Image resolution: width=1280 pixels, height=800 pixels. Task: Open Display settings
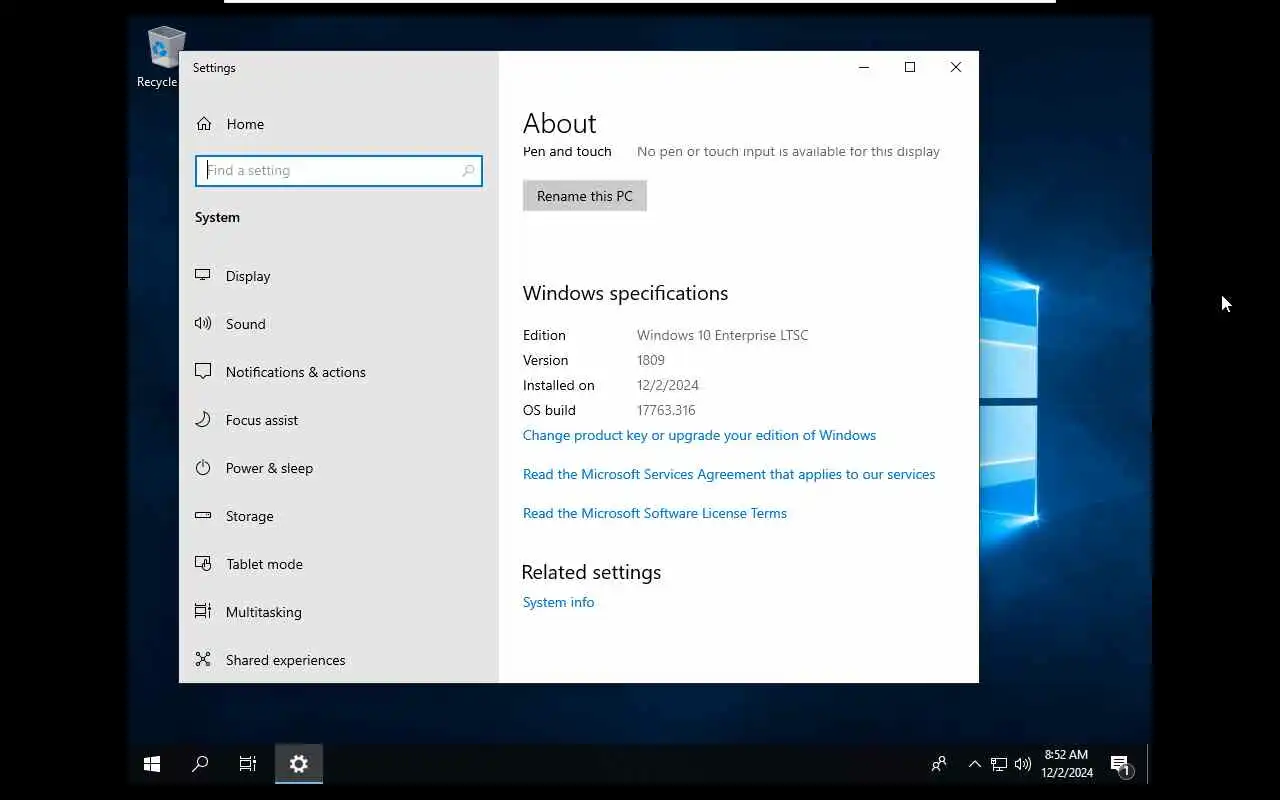pyautogui.click(x=339, y=276)
